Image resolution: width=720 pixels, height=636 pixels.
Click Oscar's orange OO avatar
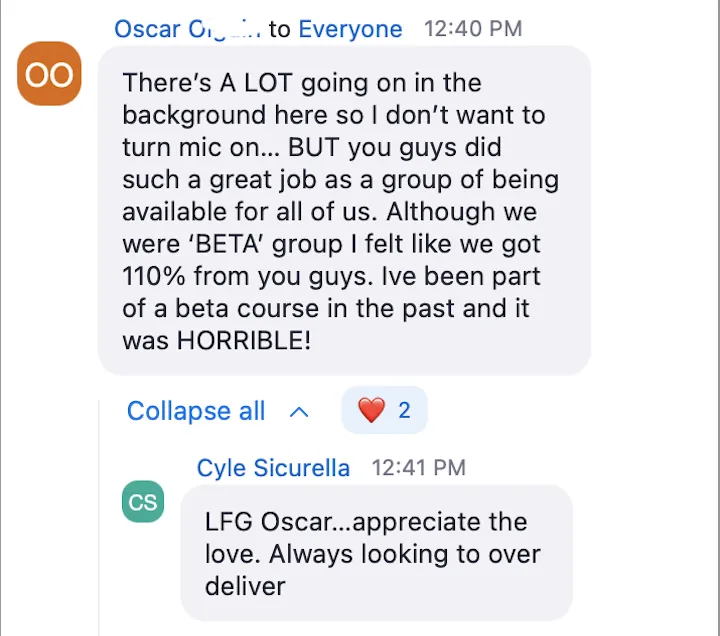click(x=49, y=73)
